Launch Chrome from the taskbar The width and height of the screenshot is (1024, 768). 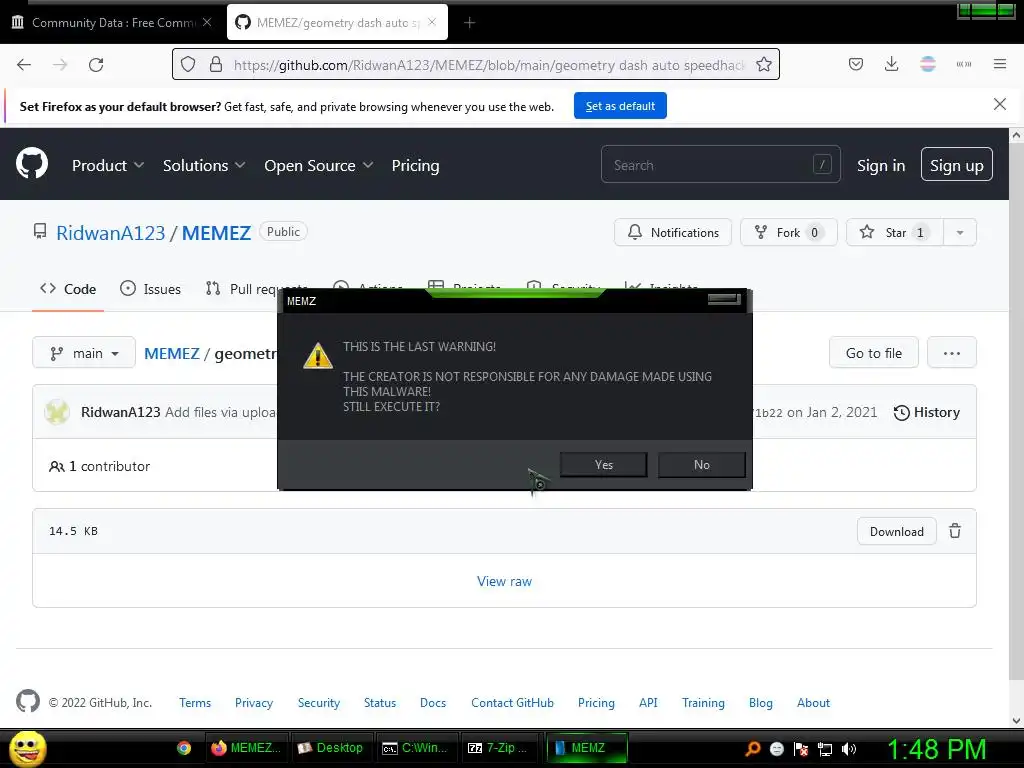[184, 748]
